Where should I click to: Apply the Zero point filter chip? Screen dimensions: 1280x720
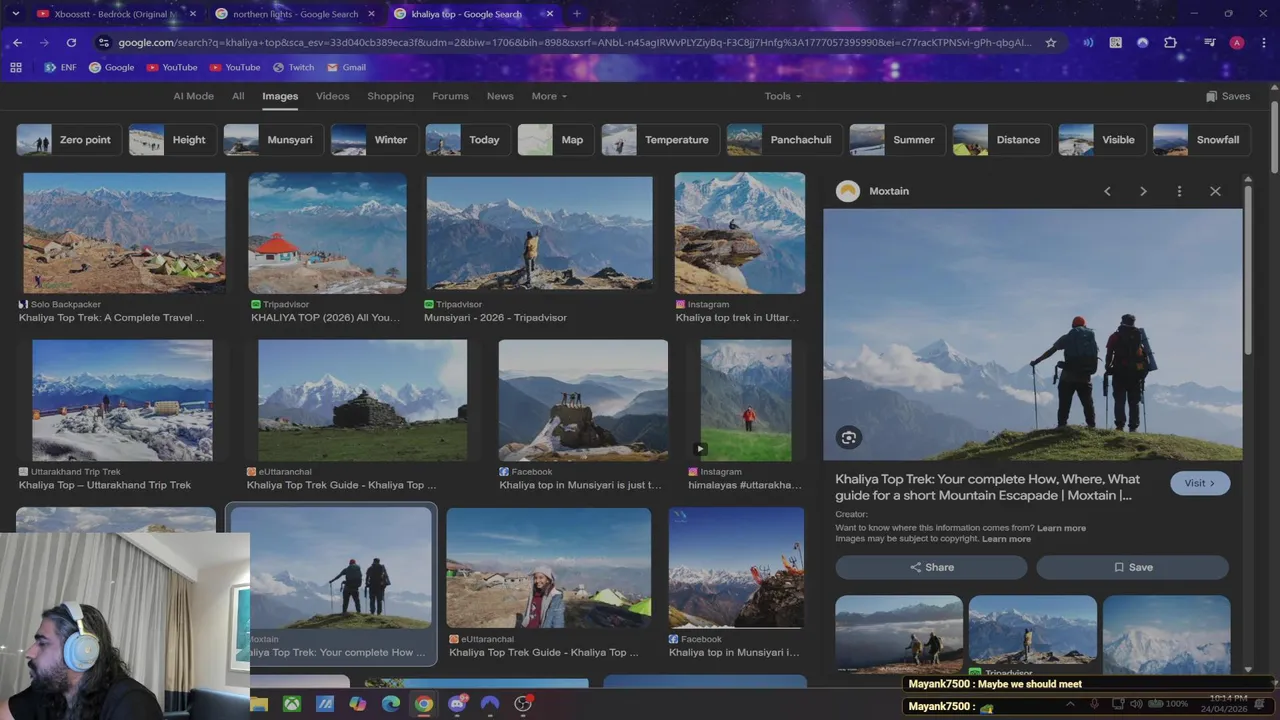(x=69, y=140)
